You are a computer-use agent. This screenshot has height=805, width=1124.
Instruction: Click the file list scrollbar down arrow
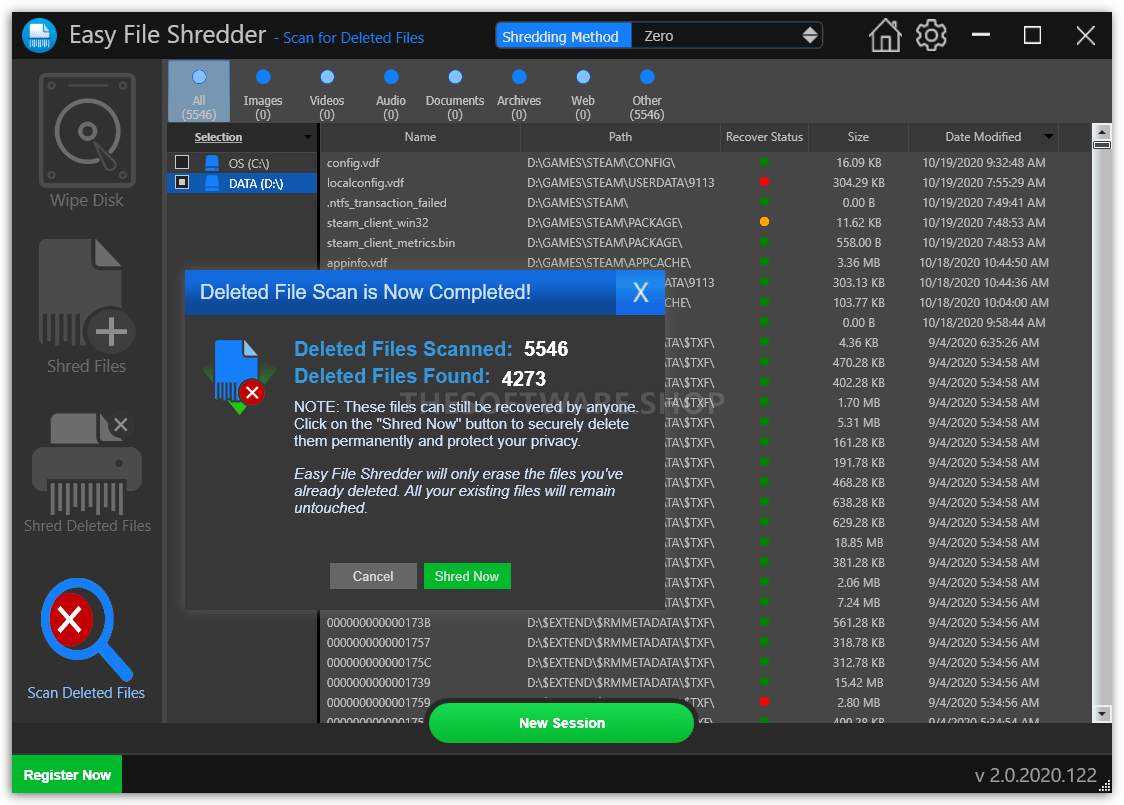(x=1102, y=713)
